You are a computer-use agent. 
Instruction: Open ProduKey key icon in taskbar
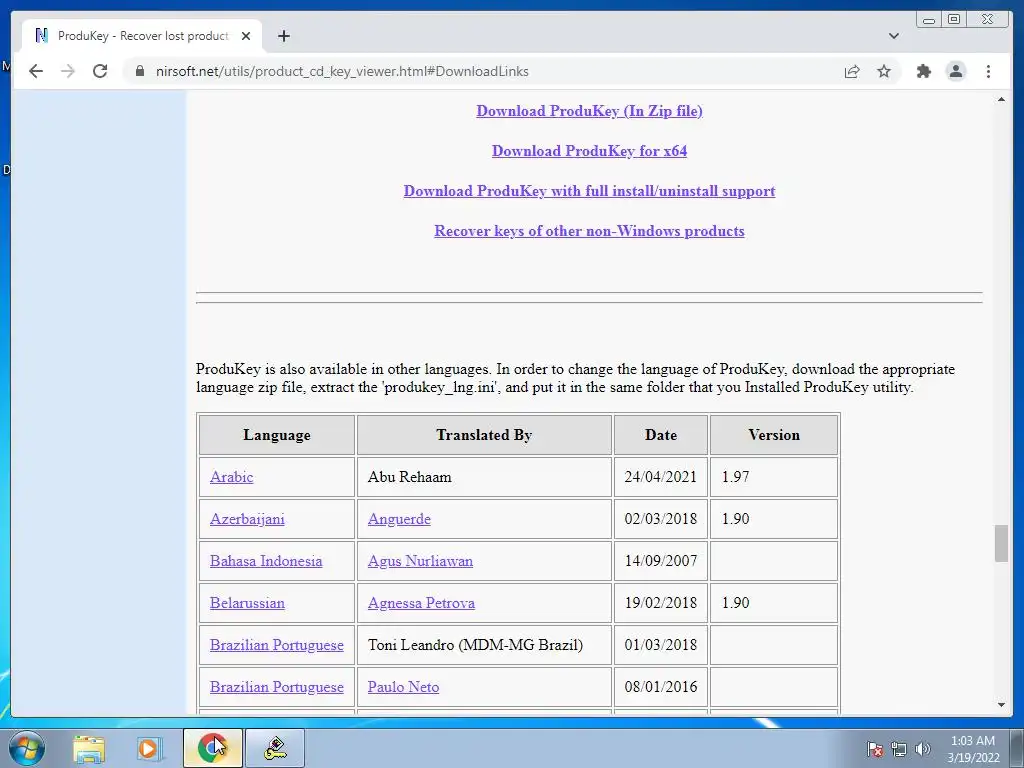(275, 748)
